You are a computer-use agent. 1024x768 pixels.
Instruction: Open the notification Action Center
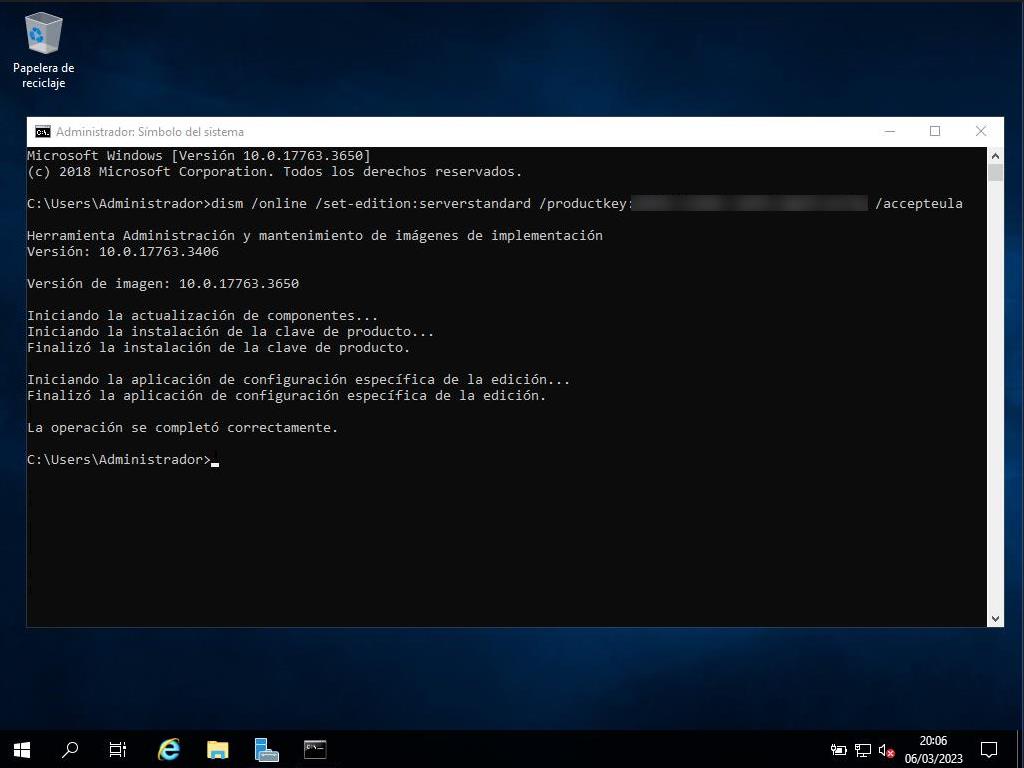click(x=989, y=749)
